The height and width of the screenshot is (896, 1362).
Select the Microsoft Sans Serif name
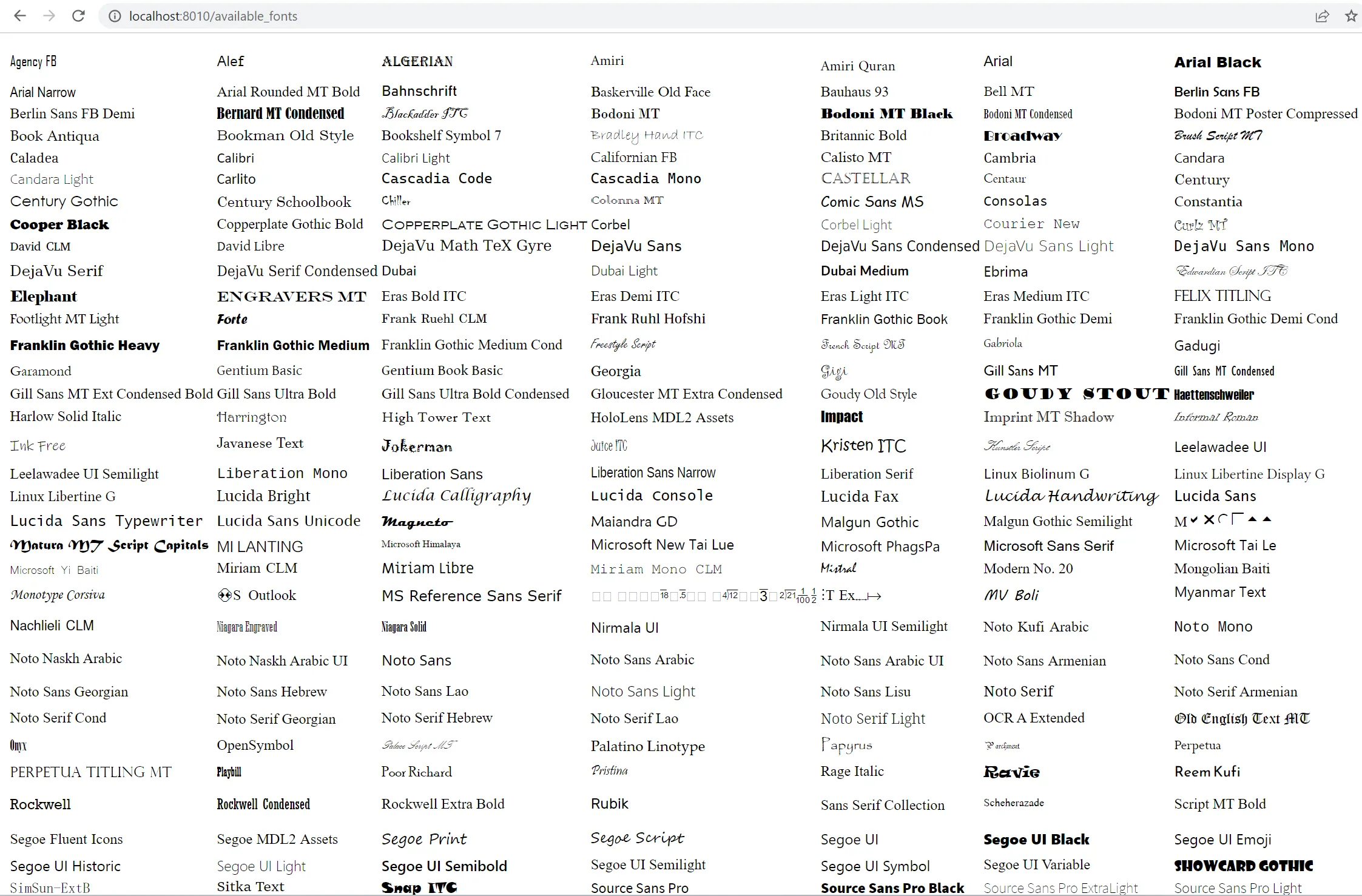(x=1048, y=546)
